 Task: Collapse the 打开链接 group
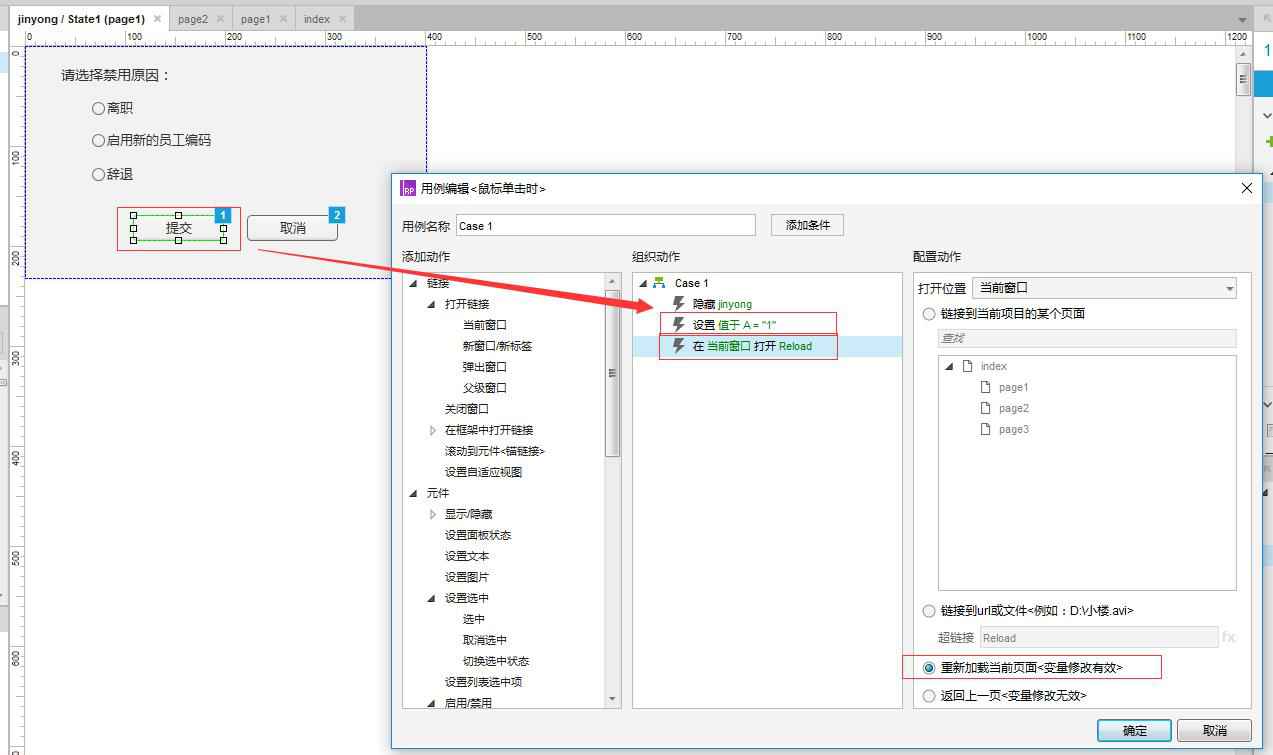pyautogui.click(x=432, y=304)
